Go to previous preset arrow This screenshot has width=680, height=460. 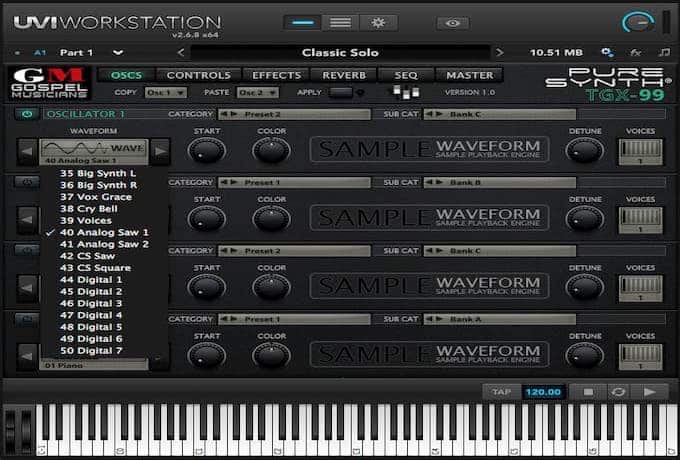click(x=181, y=52)
